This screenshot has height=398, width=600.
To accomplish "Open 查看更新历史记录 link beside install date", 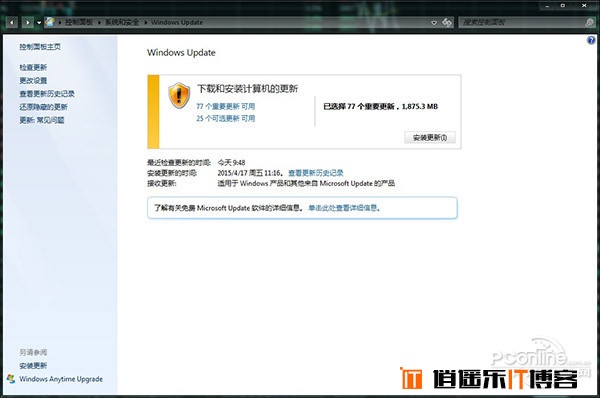I will [x=316, y=173].
